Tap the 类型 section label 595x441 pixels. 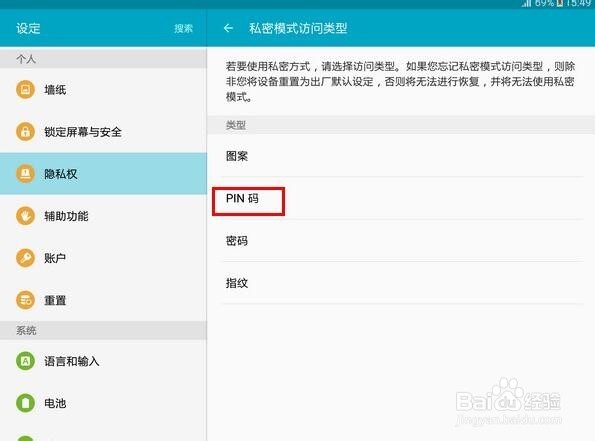236,125
